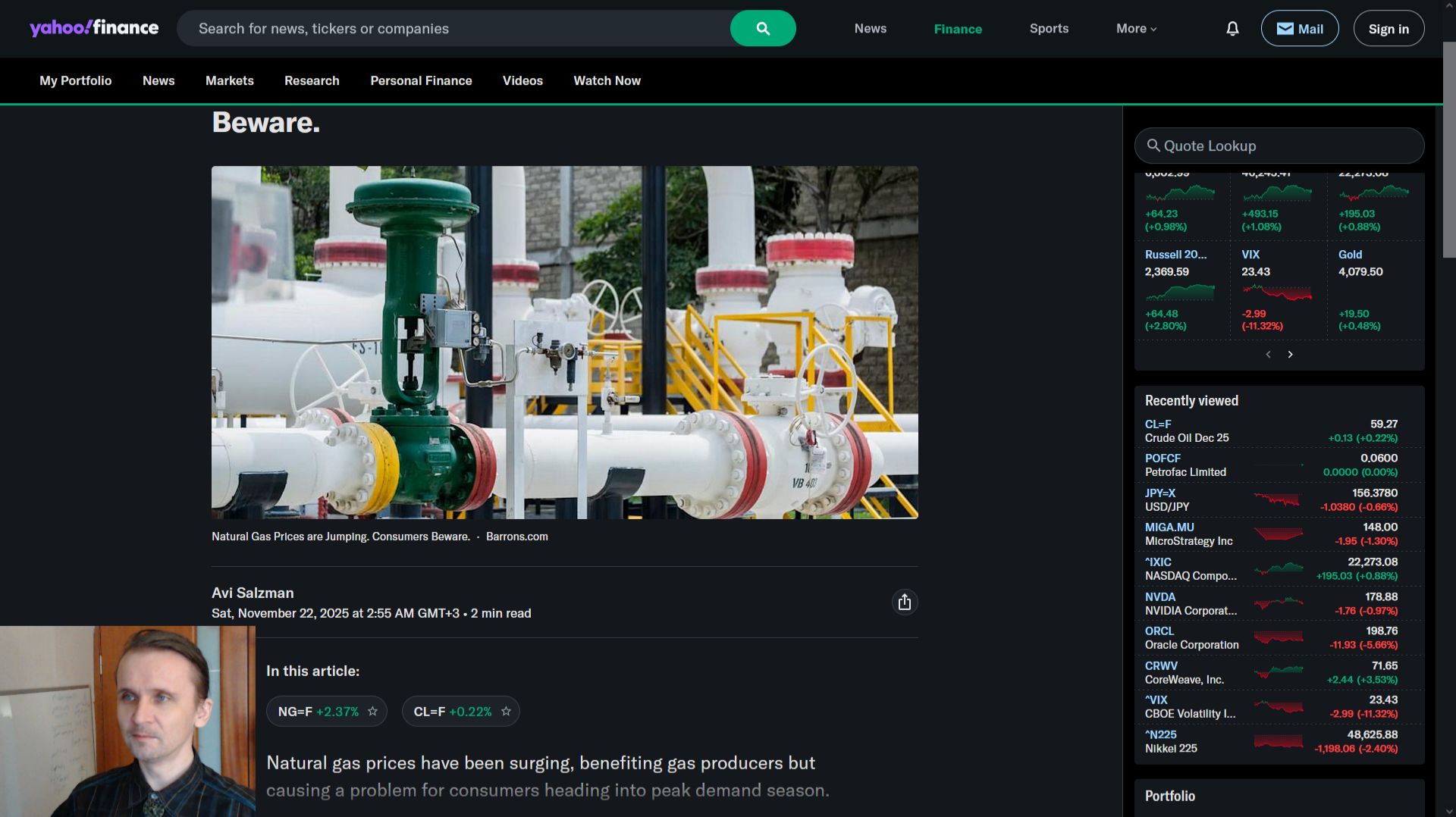Screen dimensions: 1456x817
Task: Open the Personal Finance tab
Action: coord(421,80)
